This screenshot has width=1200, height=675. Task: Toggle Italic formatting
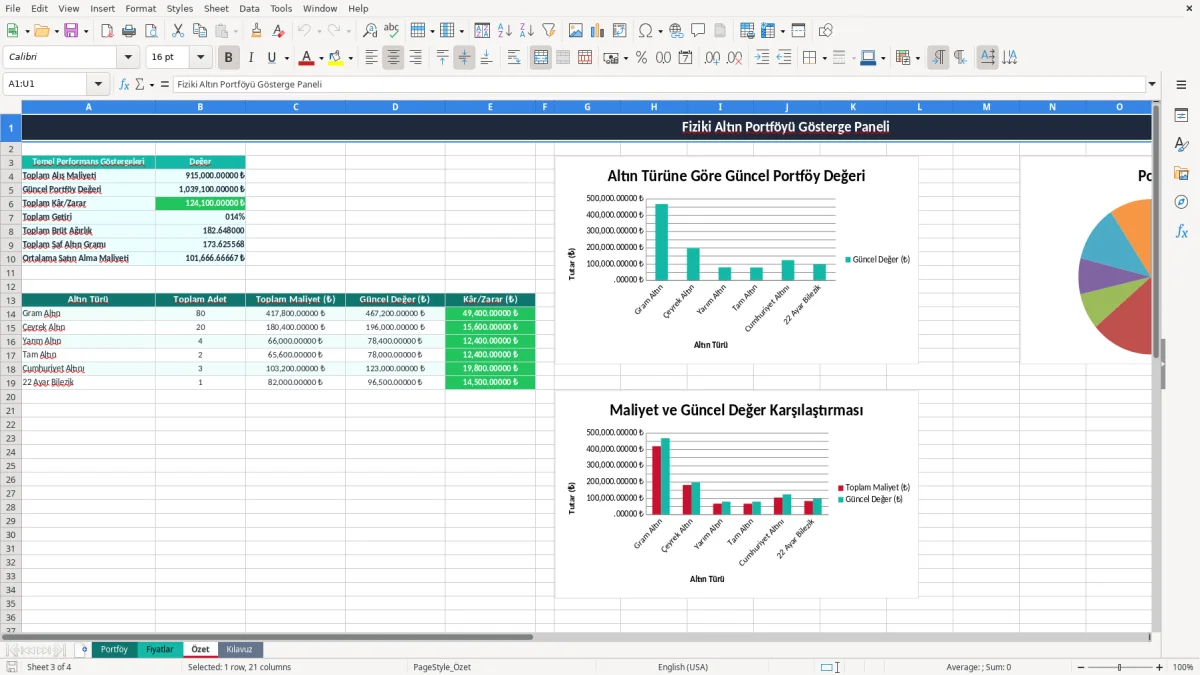tap(251, 58)
